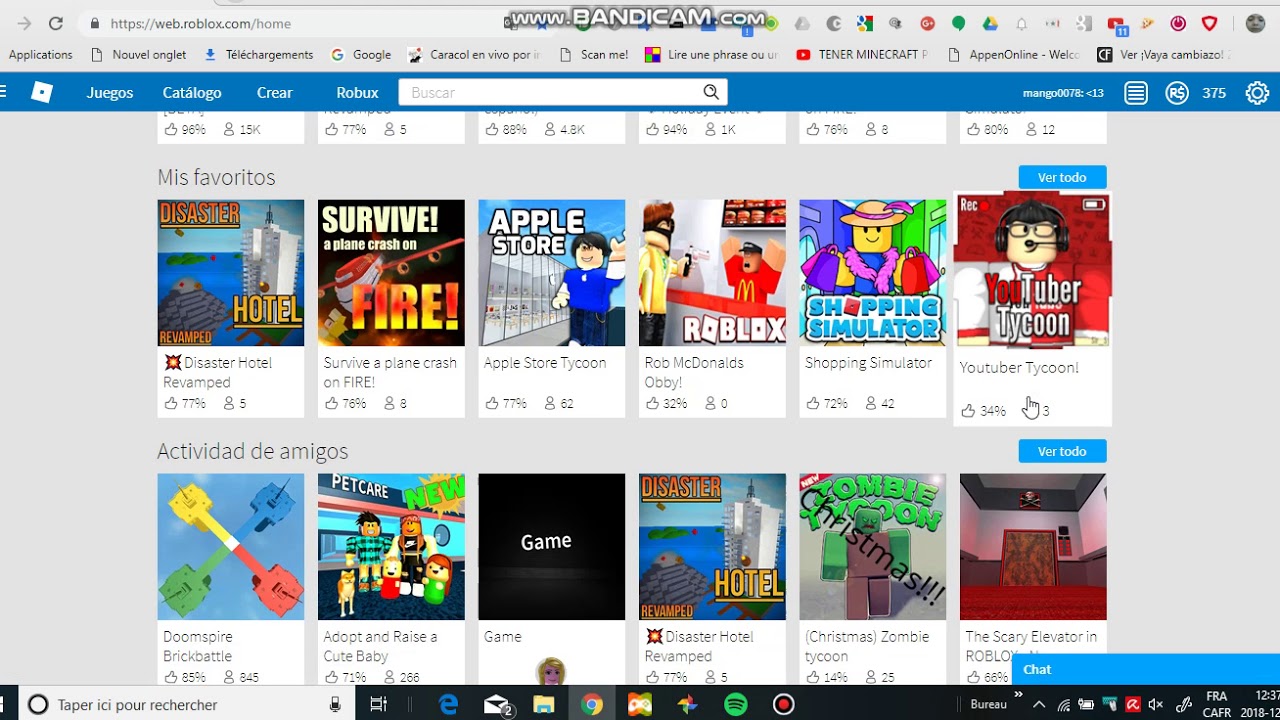Click the username mango0078 link

tap(1063, 93)
